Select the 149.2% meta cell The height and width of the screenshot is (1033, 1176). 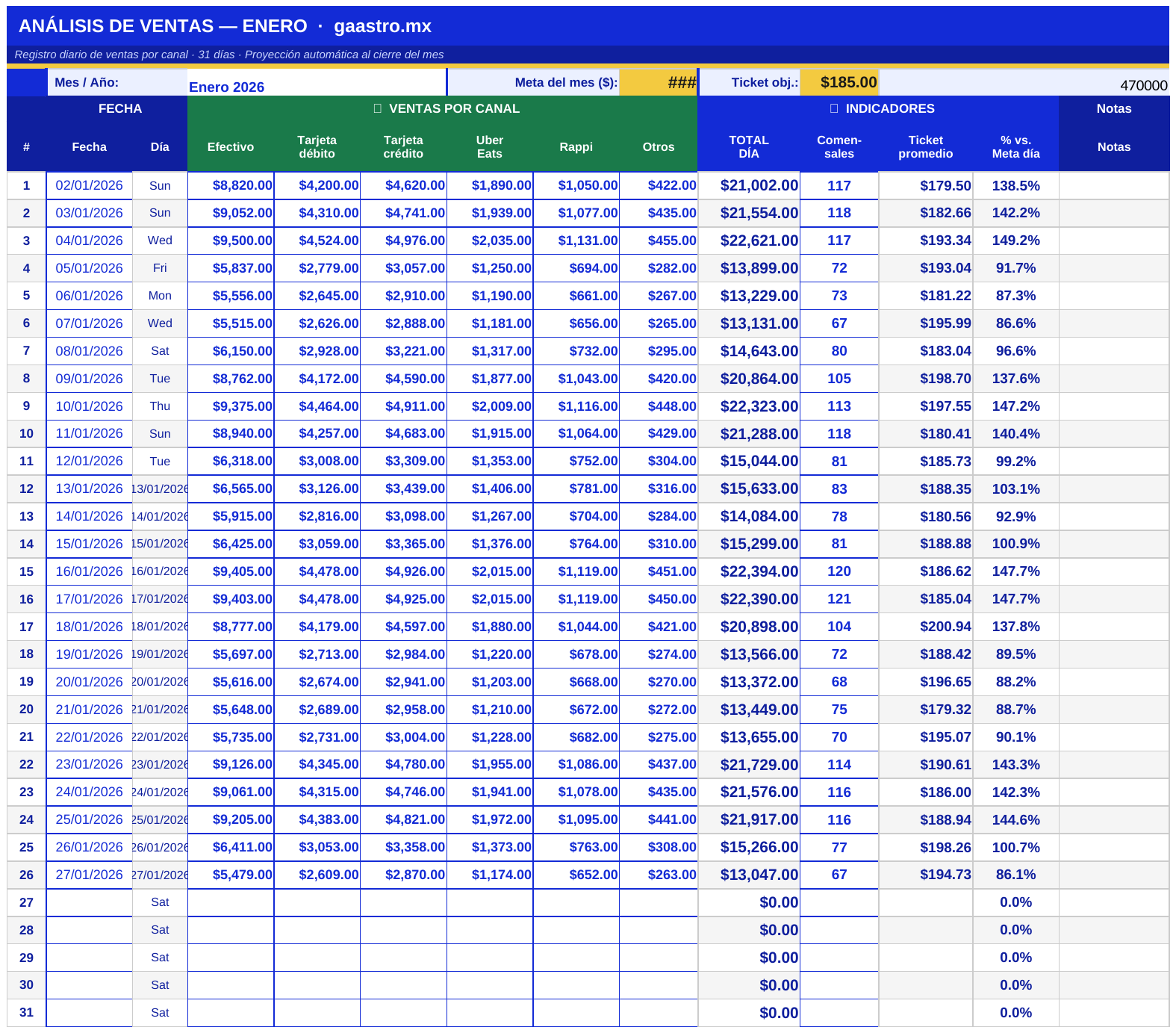click(x=1015, y=241)
